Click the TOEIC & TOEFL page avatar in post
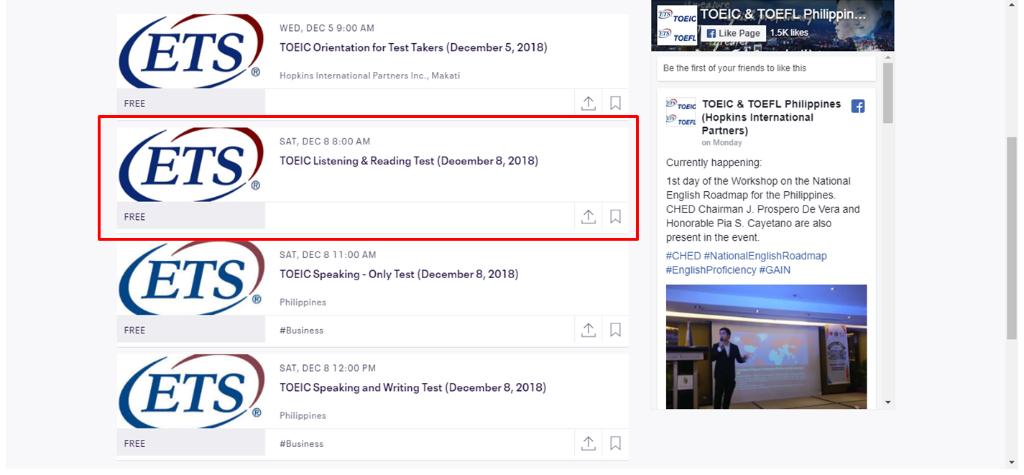Viewport: 1024px width, 475px height. [680, 112]
